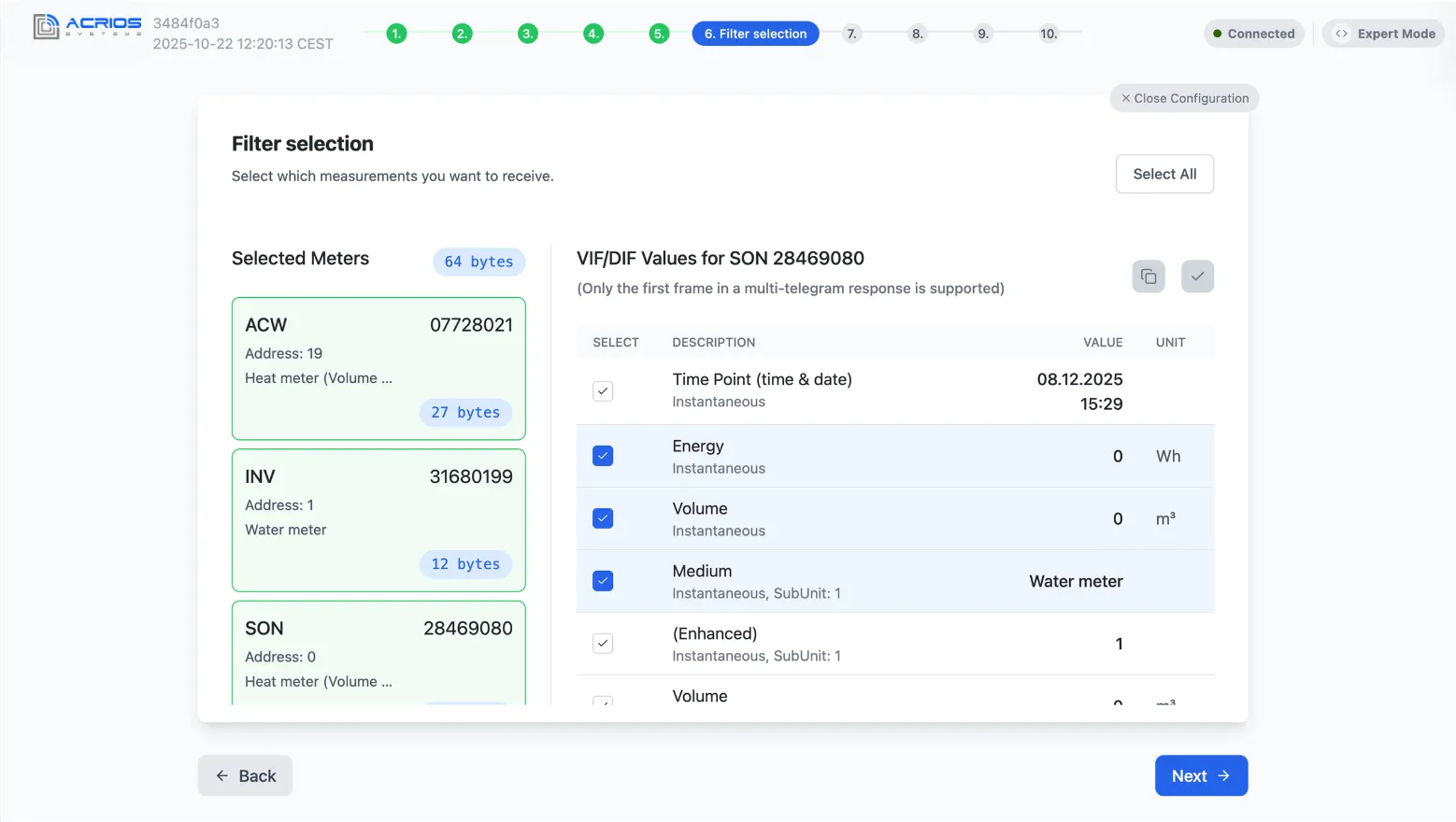Click the ACRIOS logo
1456x822 pixels.
coord(87,26)
